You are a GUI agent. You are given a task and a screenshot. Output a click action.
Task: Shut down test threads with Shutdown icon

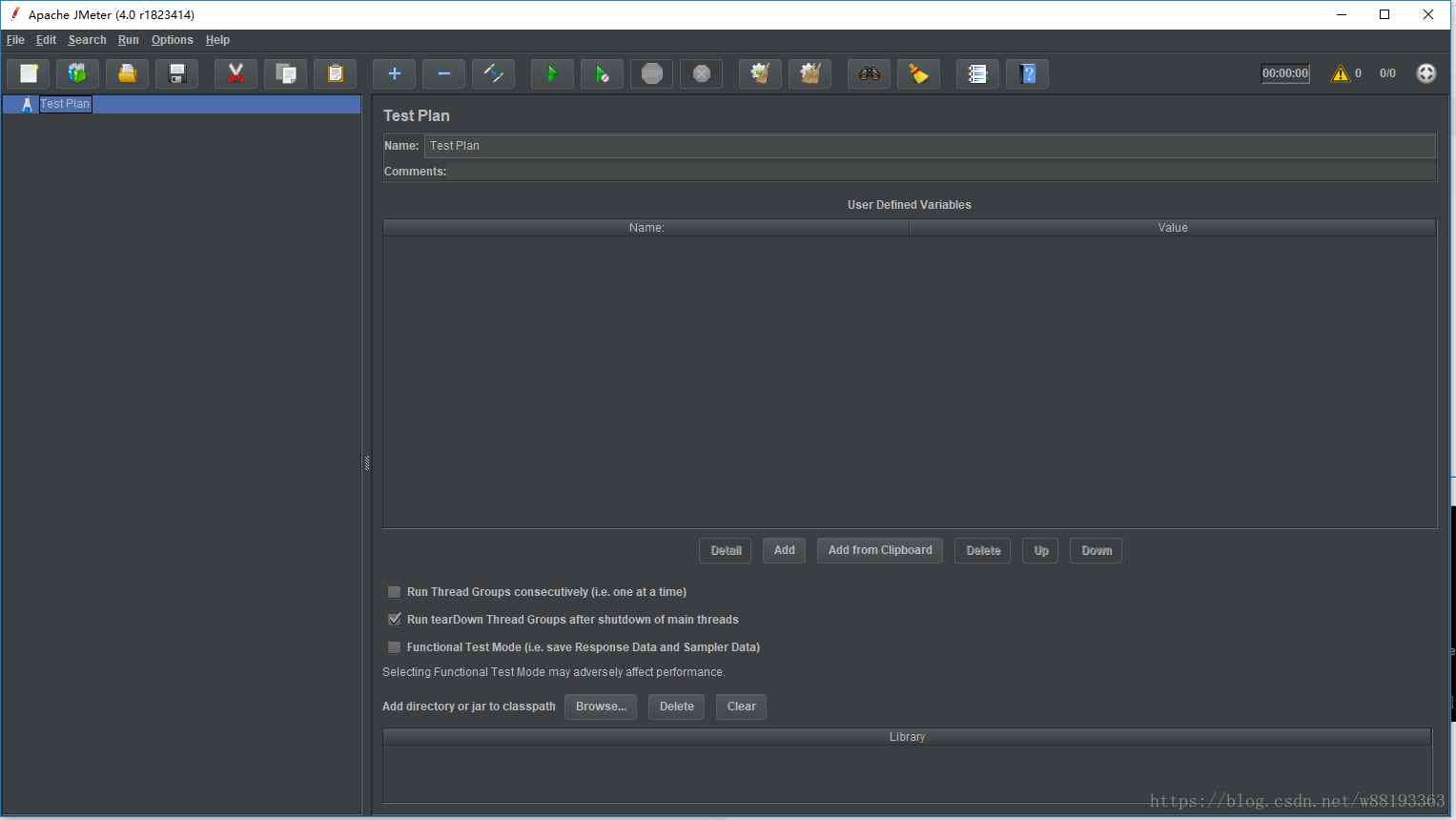click(x=702, y=73)
